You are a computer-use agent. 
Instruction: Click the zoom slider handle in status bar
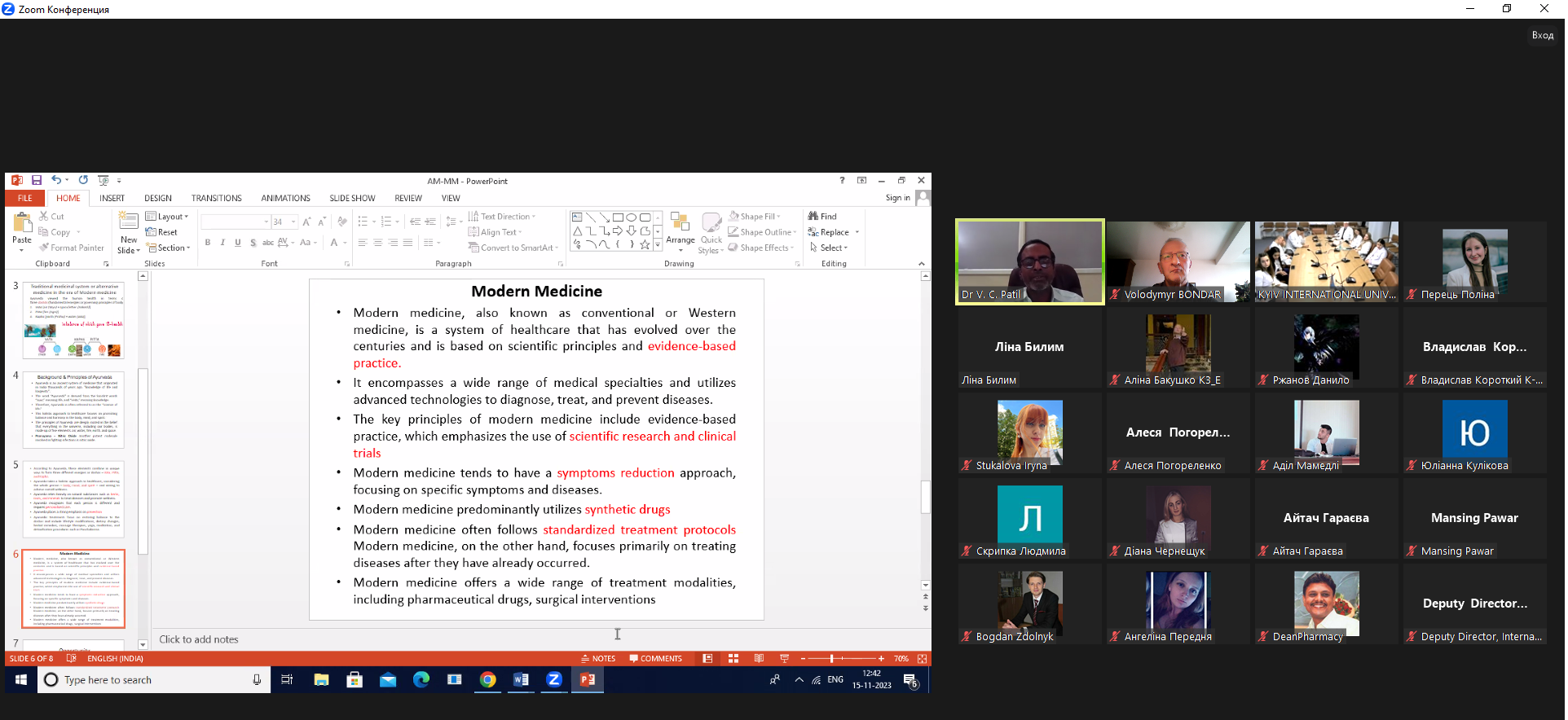click(831, 659)
